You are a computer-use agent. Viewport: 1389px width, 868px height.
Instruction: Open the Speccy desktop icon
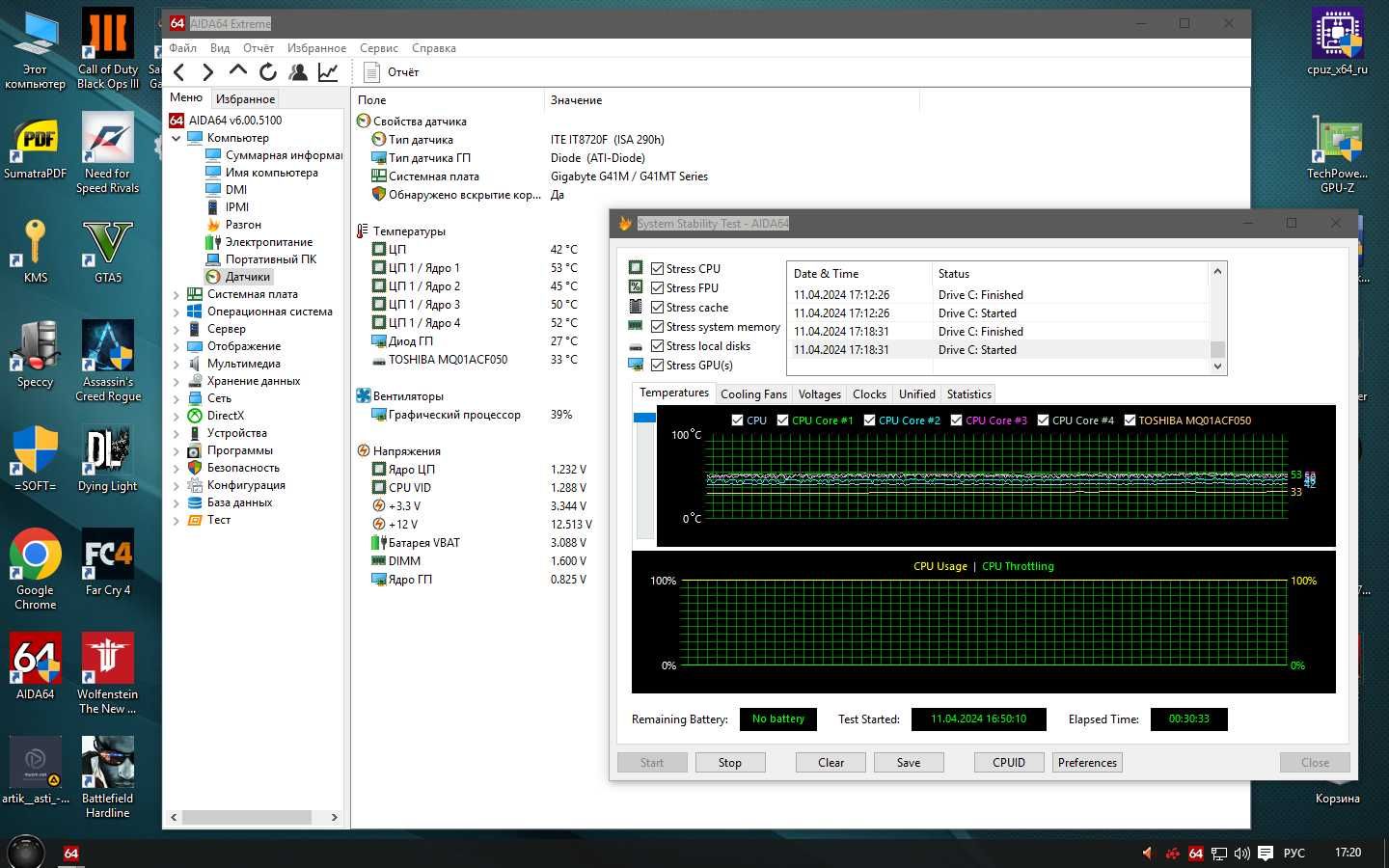(x=36, y=354)
